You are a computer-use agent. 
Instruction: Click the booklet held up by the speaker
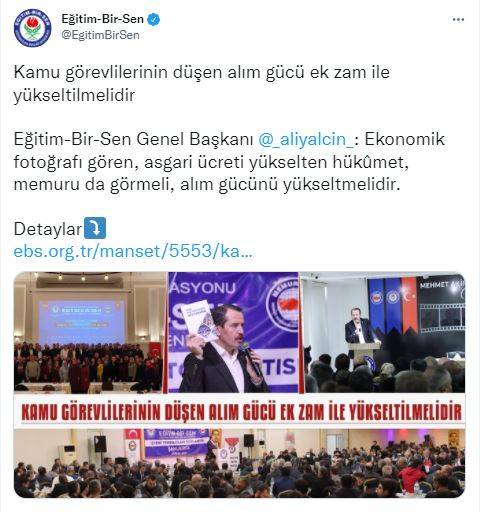(201, 321)
